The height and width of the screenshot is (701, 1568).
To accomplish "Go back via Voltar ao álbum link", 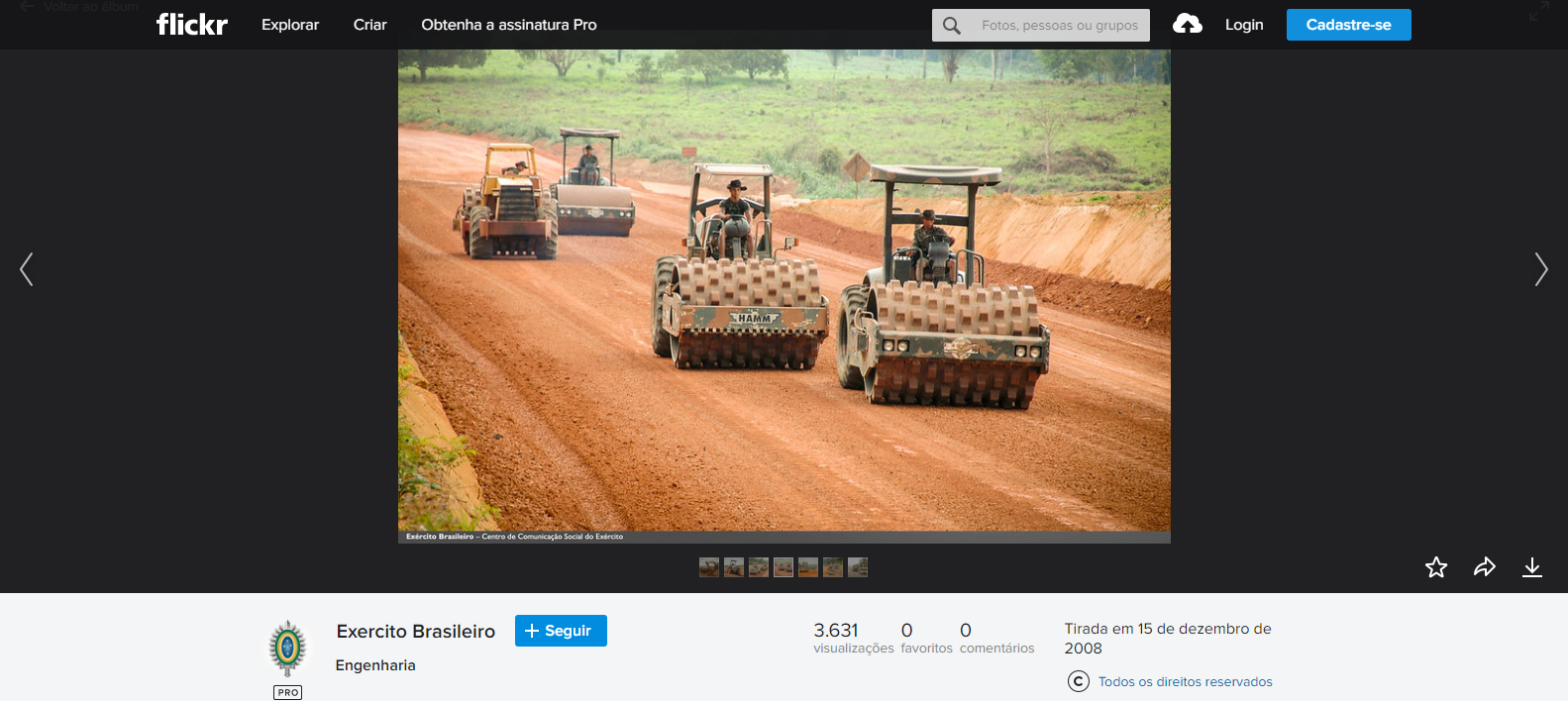I will point(79,6).
